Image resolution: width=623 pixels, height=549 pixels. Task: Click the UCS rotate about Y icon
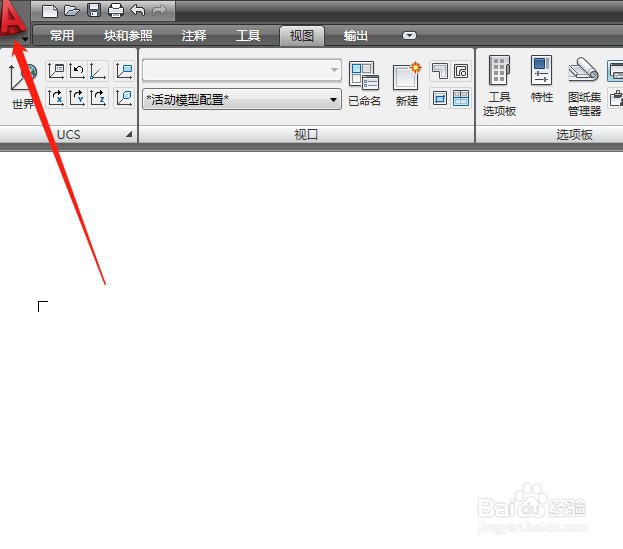coord(77,98)
